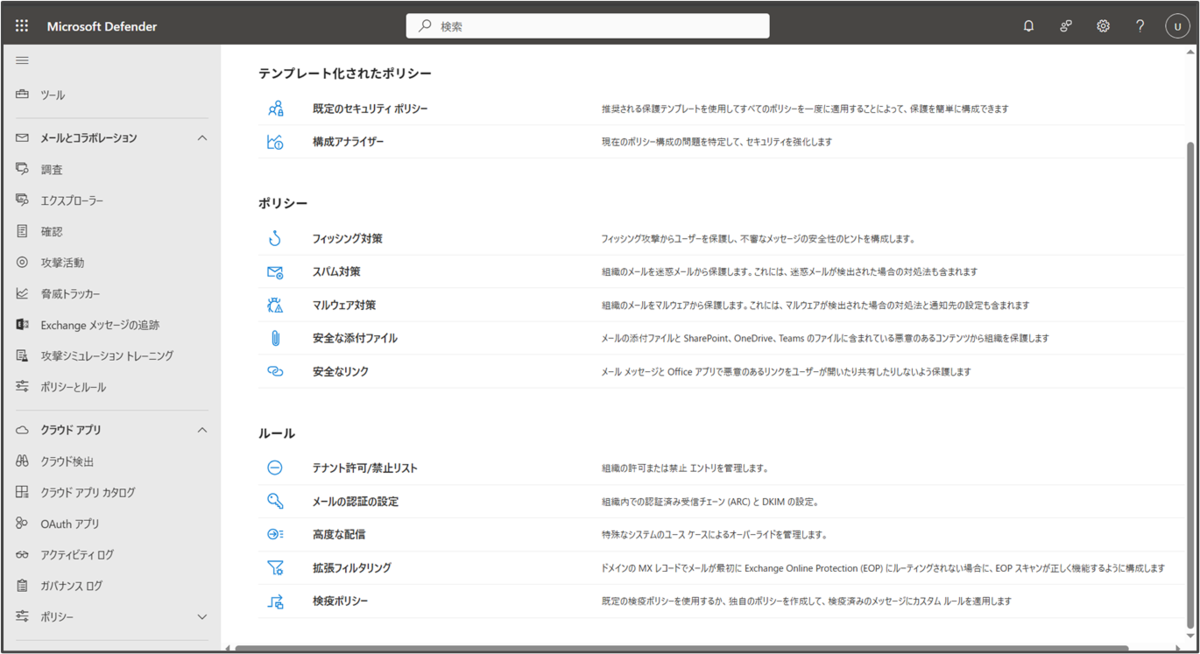
Task: Click the メールの認証の設定 key icon
Action: pos(275,501)
